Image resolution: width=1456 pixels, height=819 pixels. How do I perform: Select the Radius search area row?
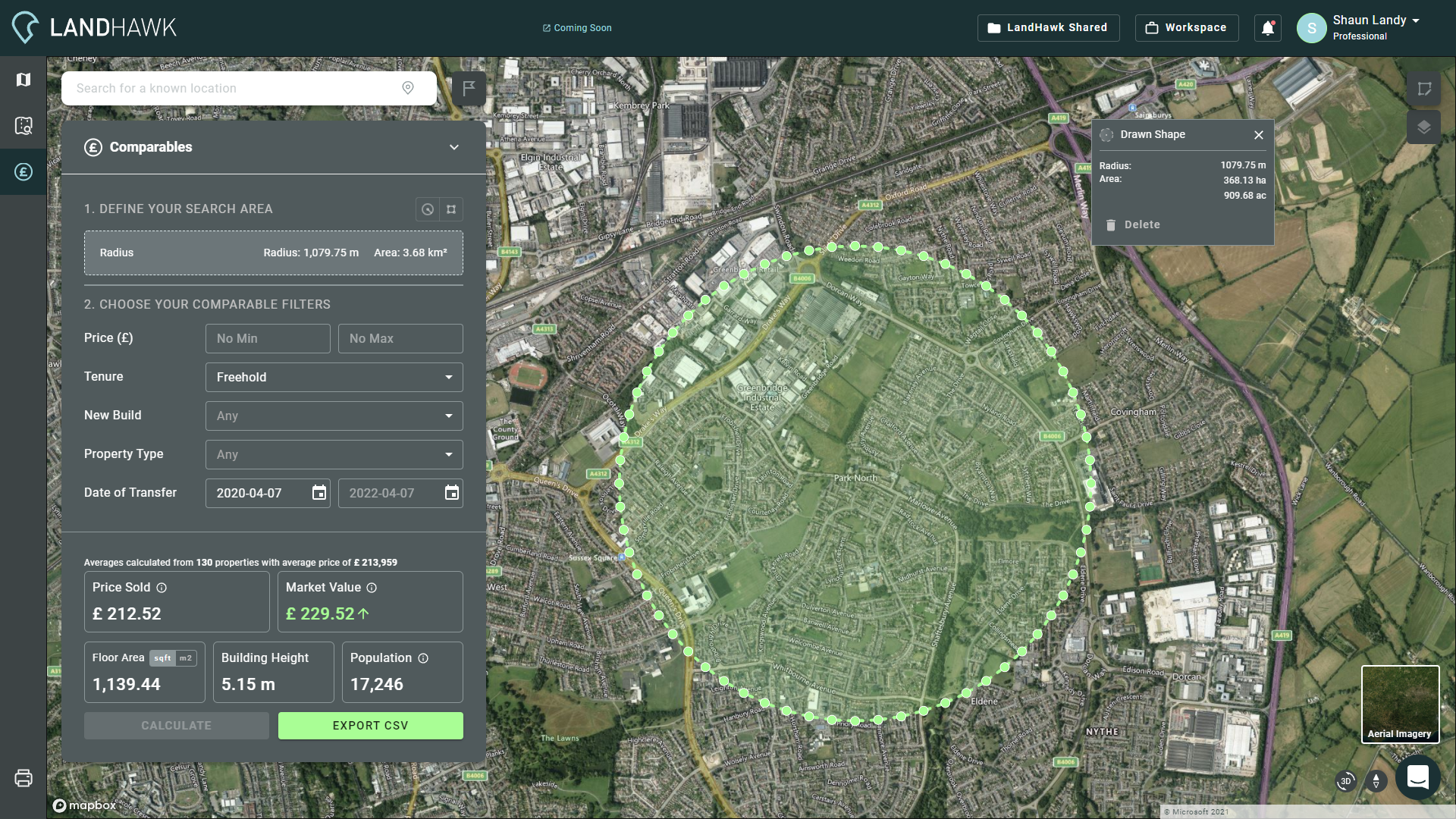pyautogui.click(x=274, y=253)
